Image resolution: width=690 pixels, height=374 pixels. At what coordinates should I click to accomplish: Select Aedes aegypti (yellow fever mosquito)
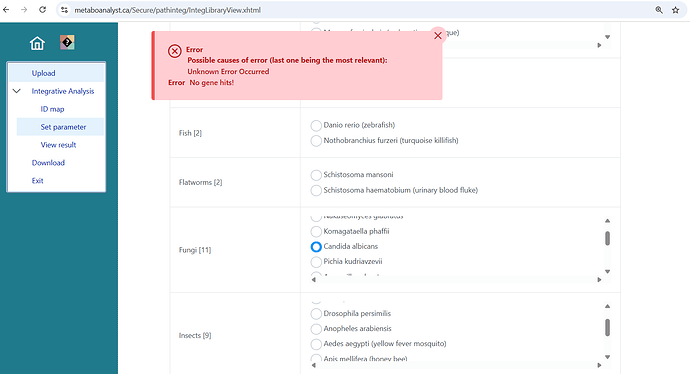[316, 344]
